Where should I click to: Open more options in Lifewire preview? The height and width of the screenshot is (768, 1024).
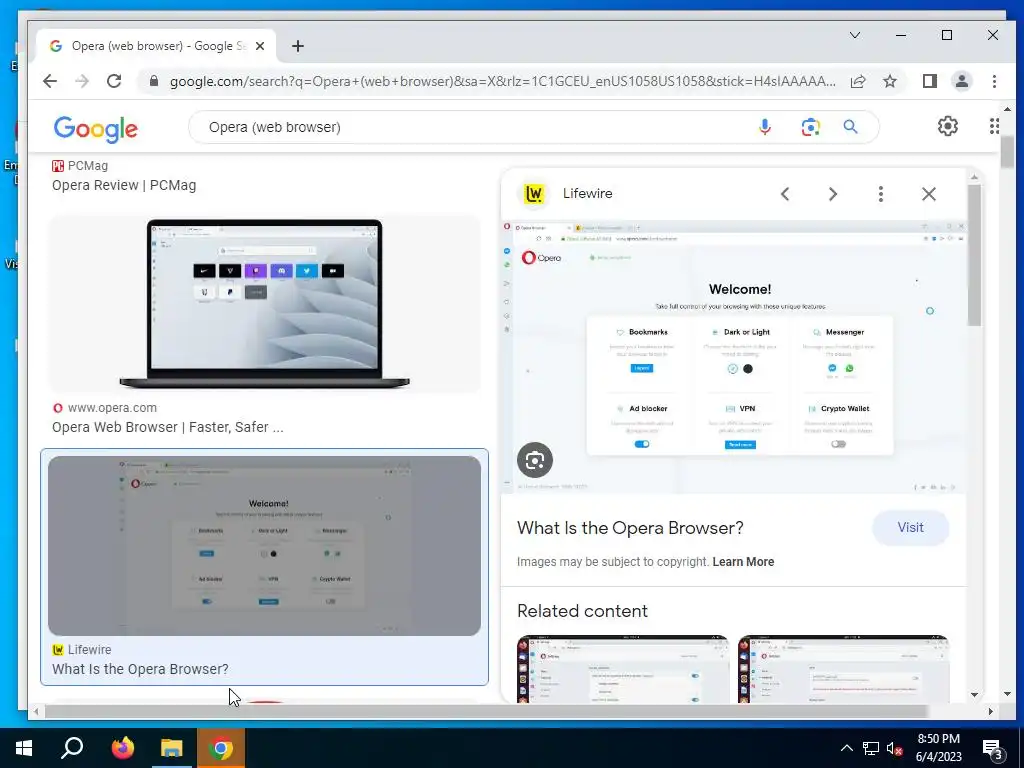pos(880,194)
